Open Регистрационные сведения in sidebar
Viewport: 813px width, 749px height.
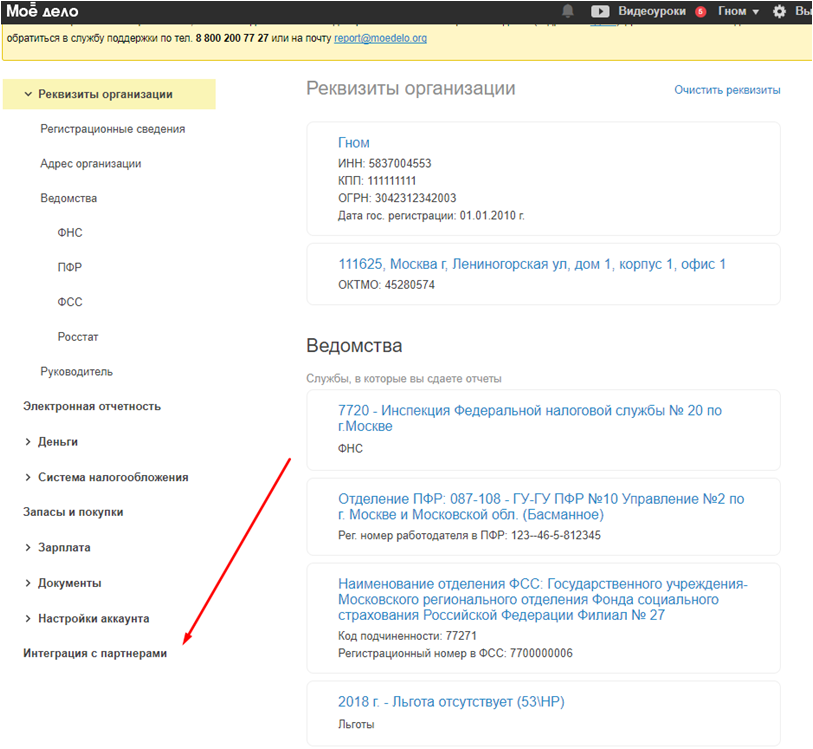pos(113,129)
